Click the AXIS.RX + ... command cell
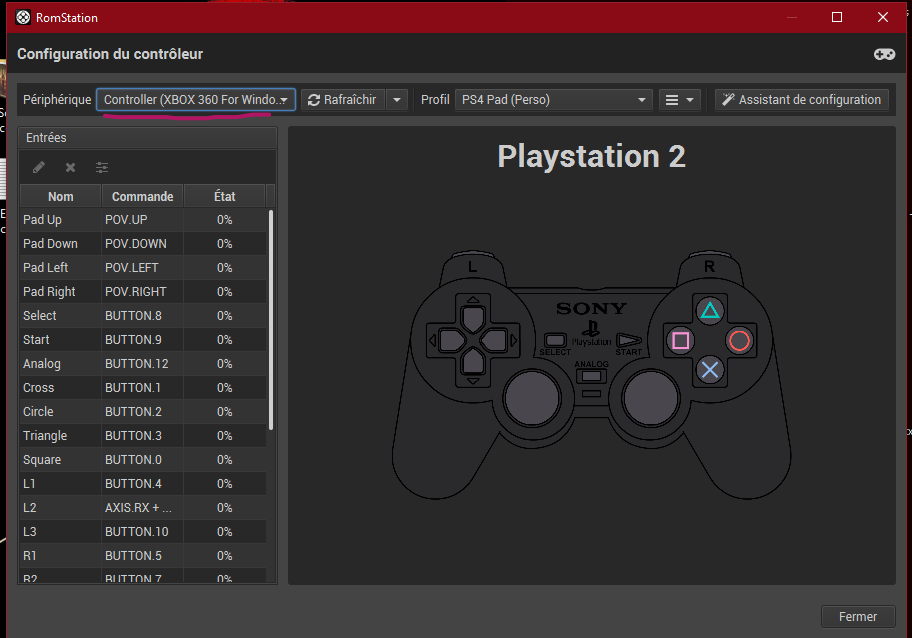 (x=142, y=508)
